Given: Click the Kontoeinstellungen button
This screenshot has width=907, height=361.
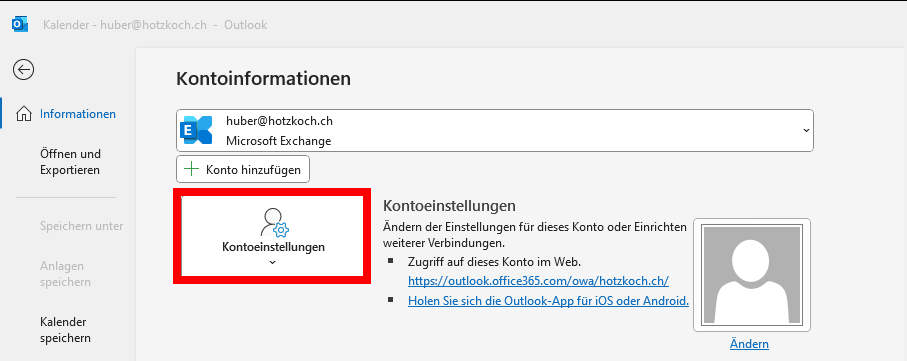Looking at the screenshot, I should 272,237.
